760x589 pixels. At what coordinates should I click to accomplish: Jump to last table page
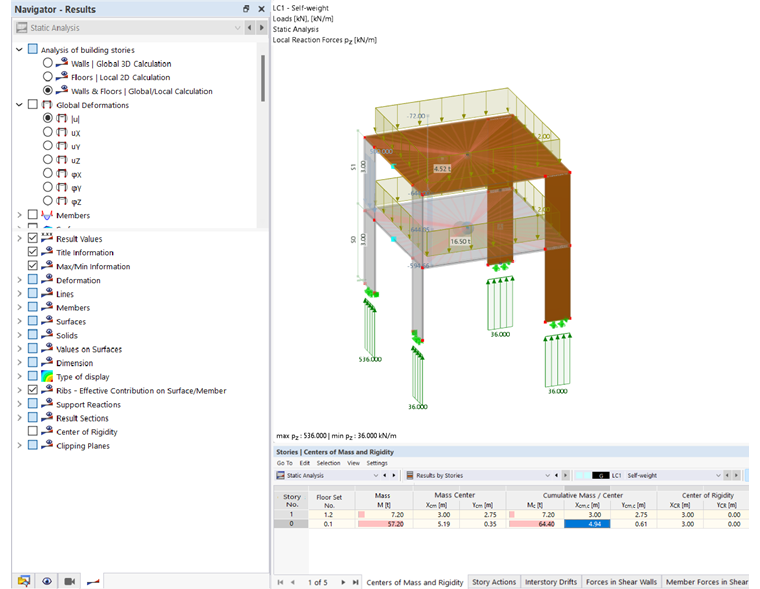click(x=355, y=582)
